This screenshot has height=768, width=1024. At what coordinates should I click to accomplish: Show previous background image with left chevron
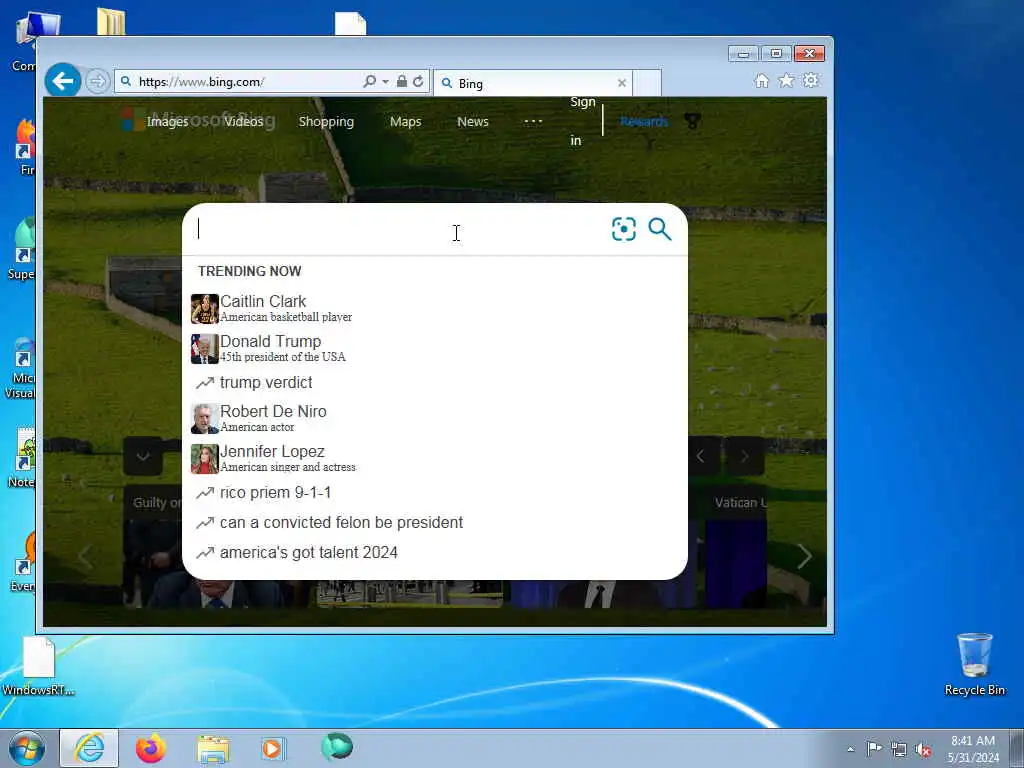point(700,456)
